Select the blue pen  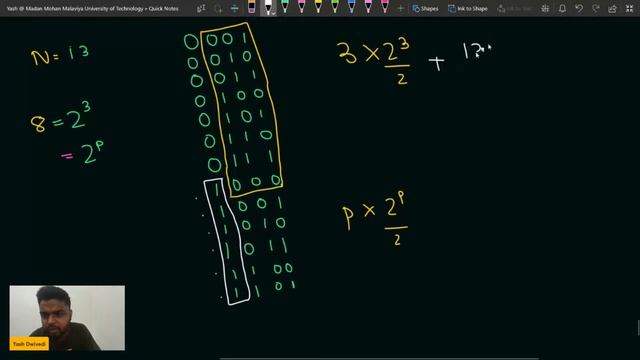click(351, 7)
